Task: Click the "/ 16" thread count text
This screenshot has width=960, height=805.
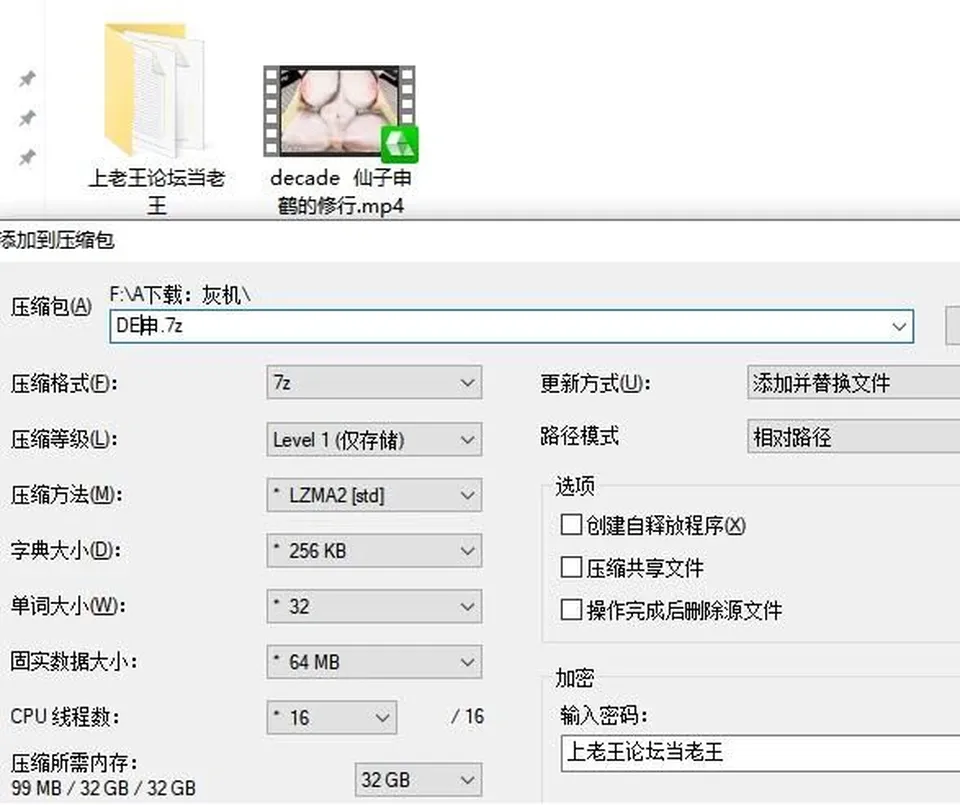Action: click(467, 716)
